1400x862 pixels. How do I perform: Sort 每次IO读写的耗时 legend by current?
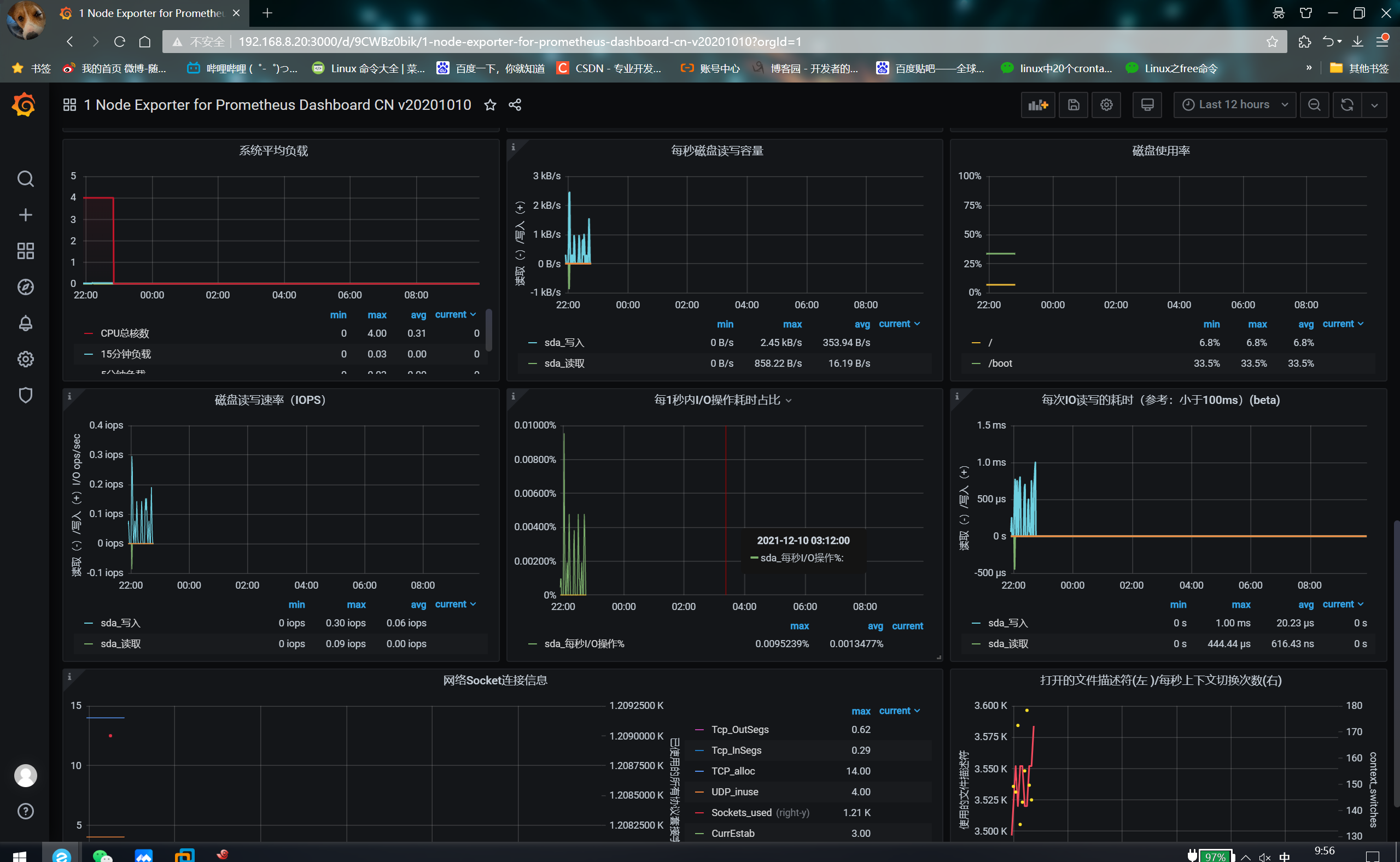(1343, 605)
